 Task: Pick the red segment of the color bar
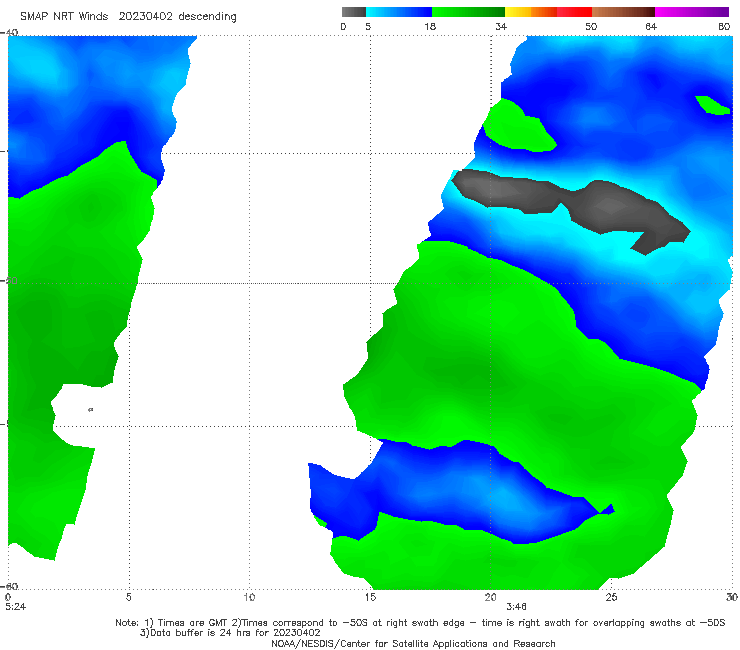point(574,12)
